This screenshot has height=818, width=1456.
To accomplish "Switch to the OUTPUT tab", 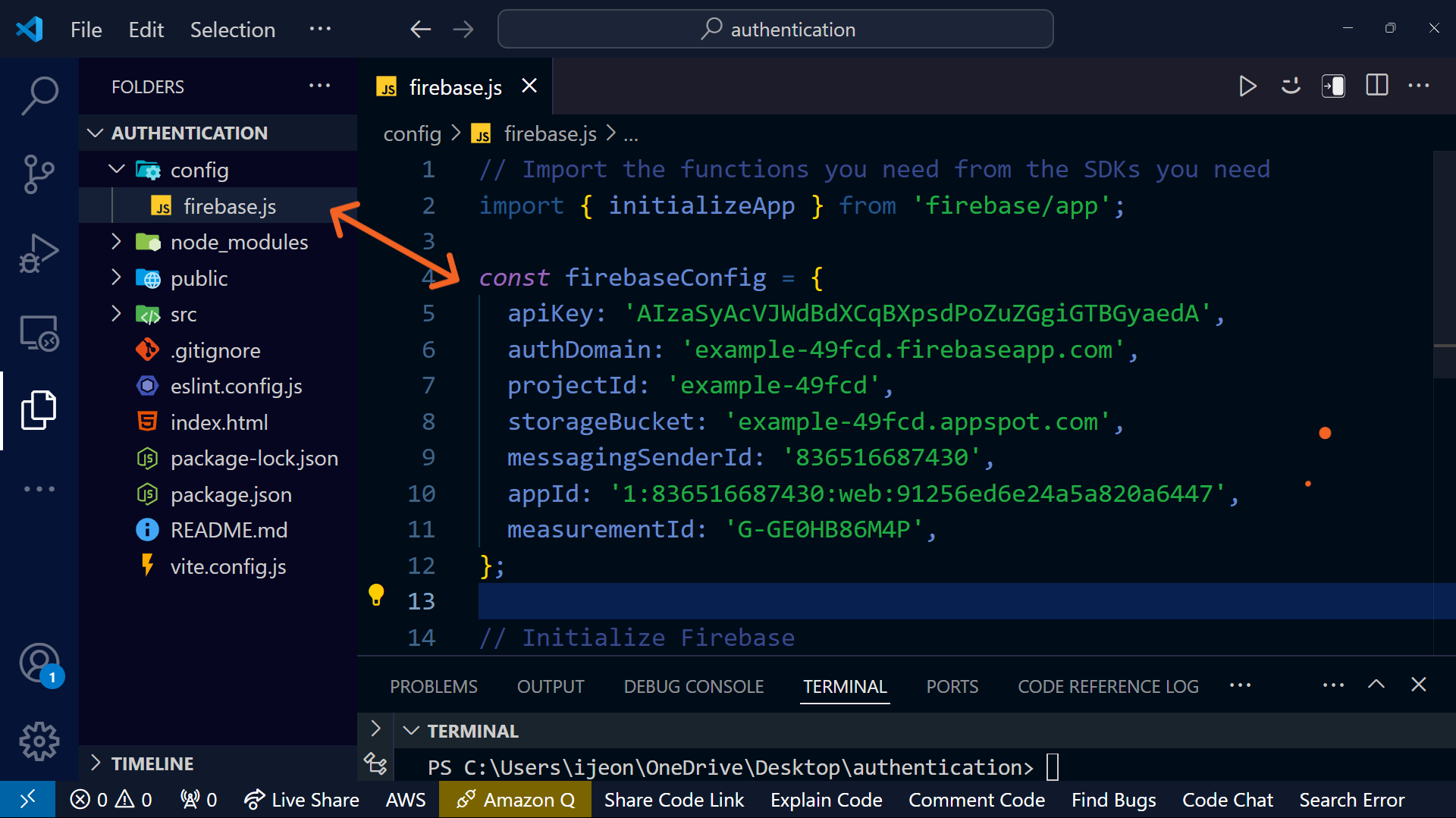I will pyautogui.click(x=551, y=687).
